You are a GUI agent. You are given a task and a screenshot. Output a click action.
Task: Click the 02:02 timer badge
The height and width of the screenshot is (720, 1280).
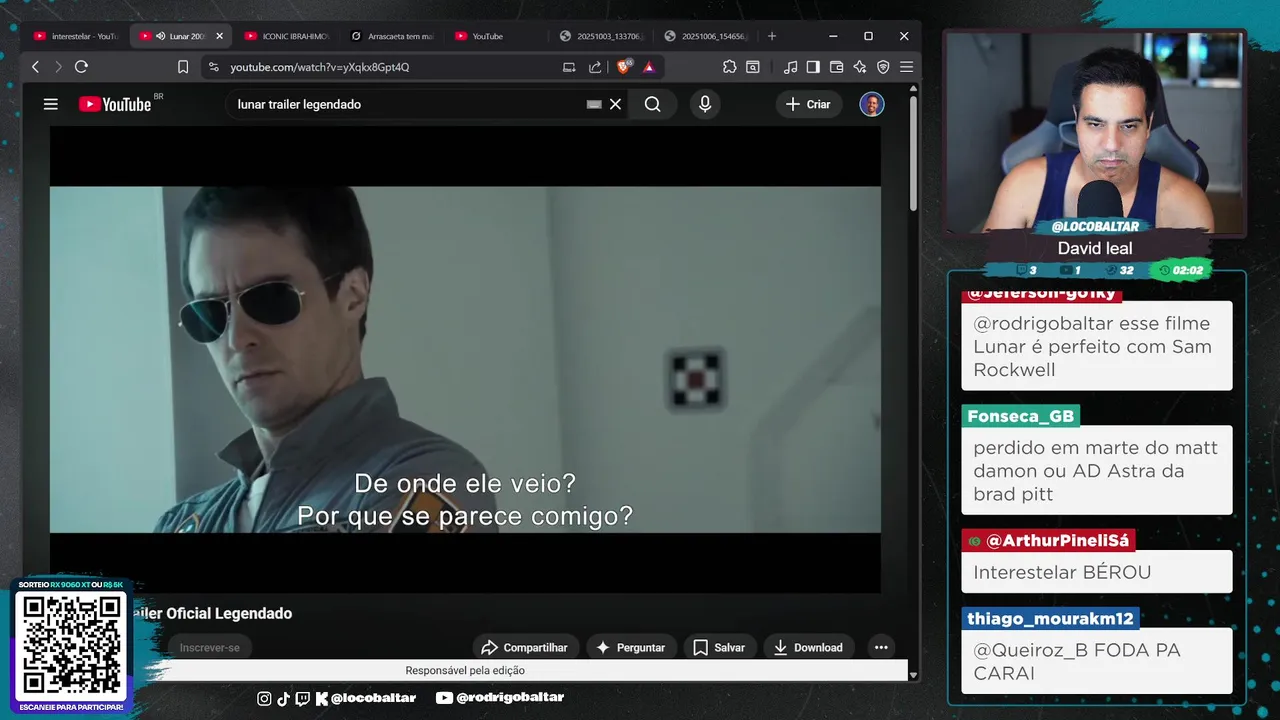coord(1181,270)
